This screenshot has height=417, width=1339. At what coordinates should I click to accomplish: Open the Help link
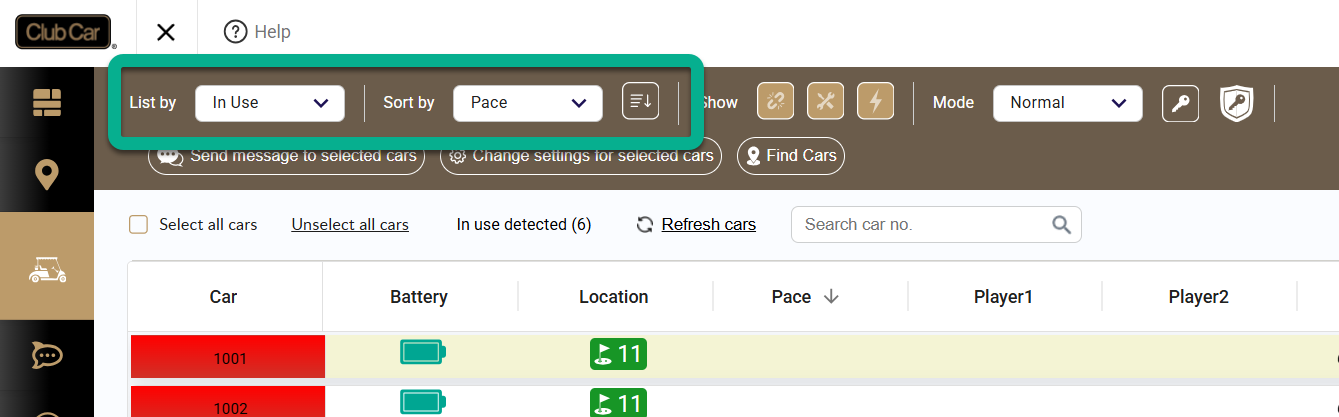pyautogui.click(x=257, y=32)
